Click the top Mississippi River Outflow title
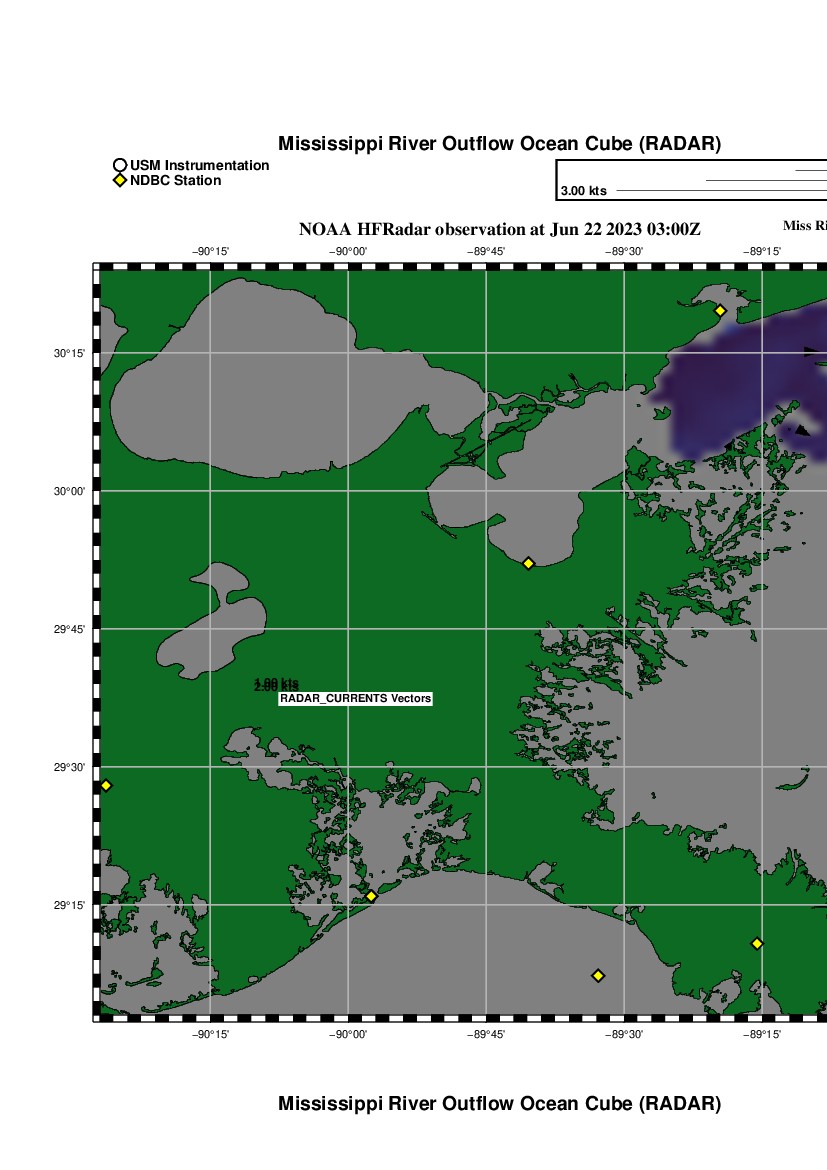 (x=499, y=144)
